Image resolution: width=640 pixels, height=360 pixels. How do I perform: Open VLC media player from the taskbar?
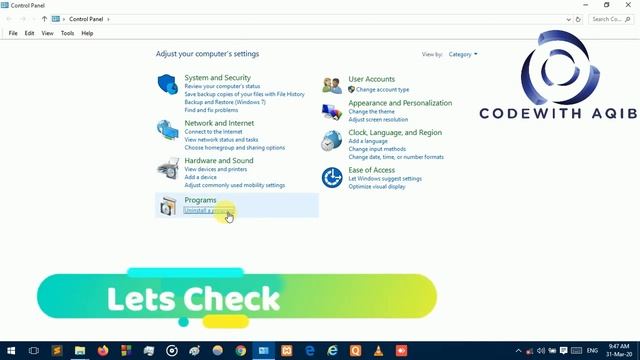pos(378,351)
